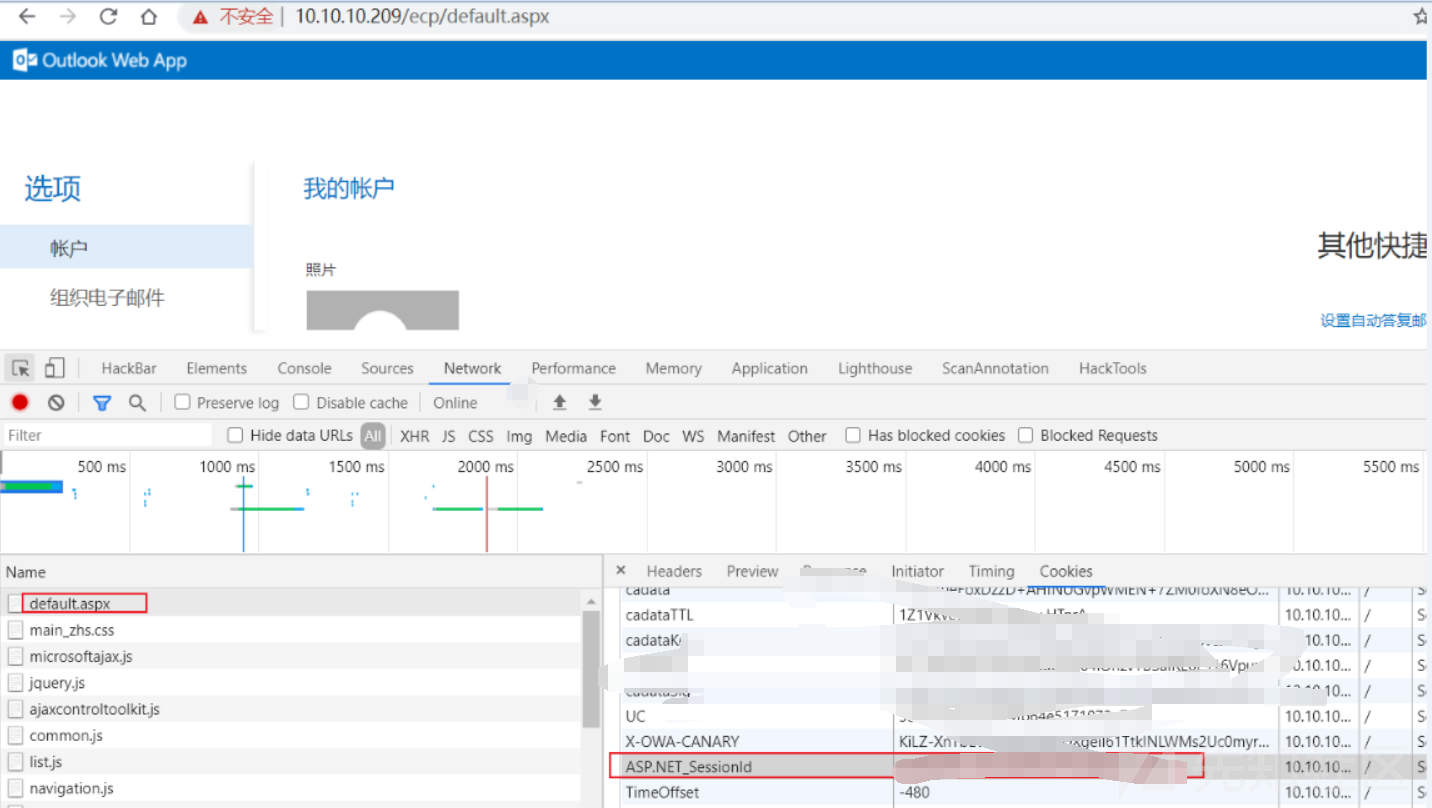Filter requests by CSS type

click(481, 436)
